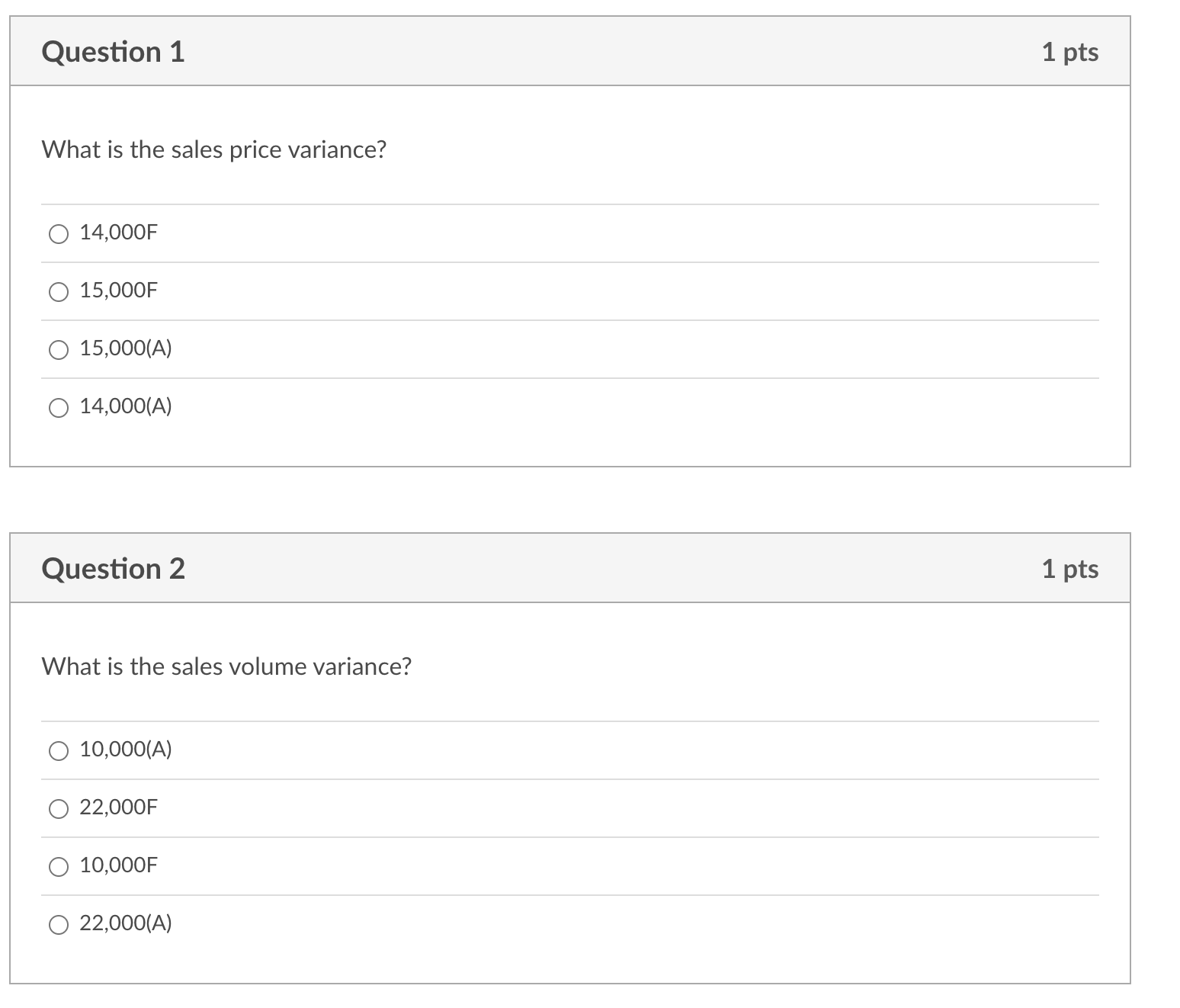Click the 1 pts label for Question 2

click(1070, 568)
